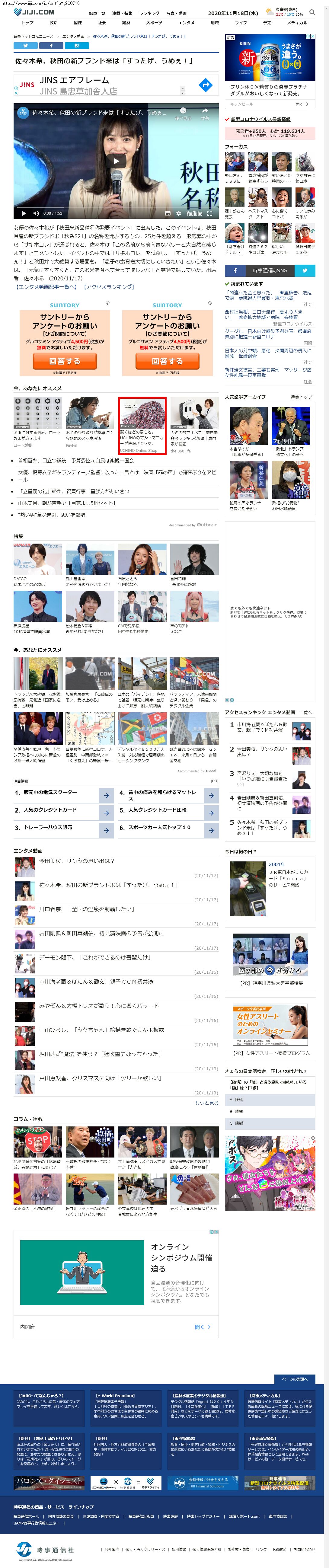Mute the video volume icon
This screenshot has width=329, height=1568.
point(35,213)
